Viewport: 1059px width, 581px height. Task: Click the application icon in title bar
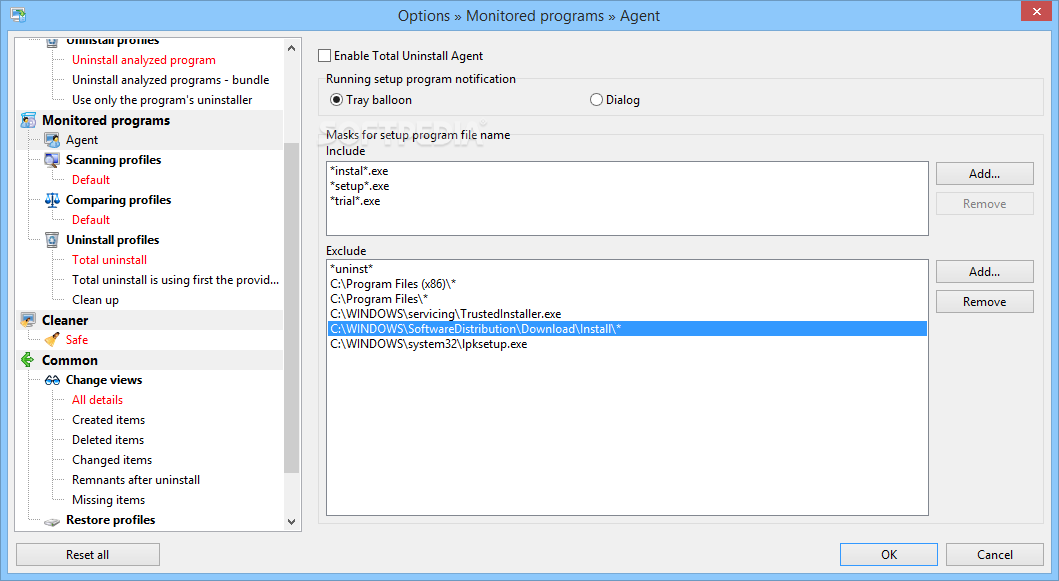pyautogui.click(x=18, y=15)
